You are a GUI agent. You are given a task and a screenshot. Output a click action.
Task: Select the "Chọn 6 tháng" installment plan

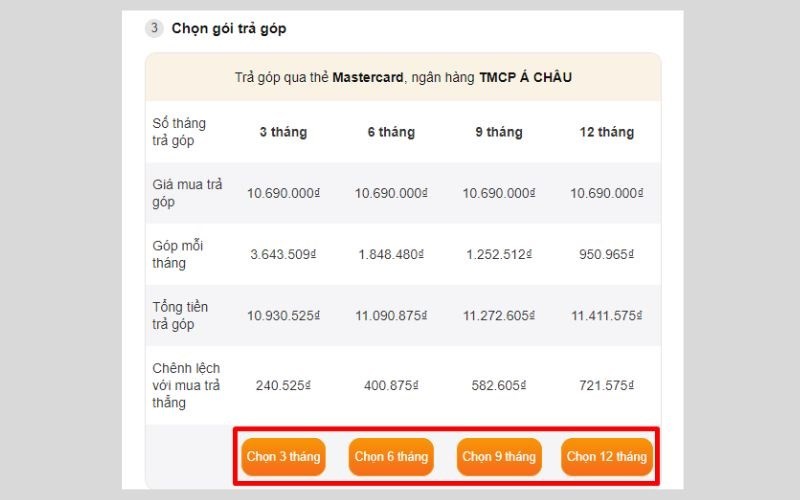point(391,457)
